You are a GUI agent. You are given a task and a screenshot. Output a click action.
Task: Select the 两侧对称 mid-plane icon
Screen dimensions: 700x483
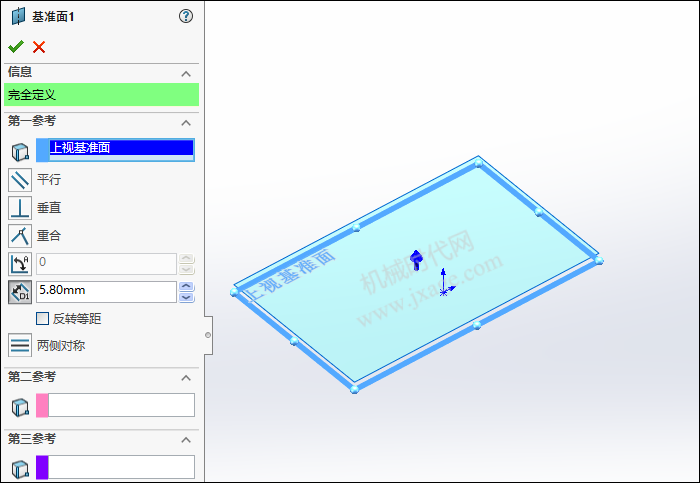click(20, 346)
